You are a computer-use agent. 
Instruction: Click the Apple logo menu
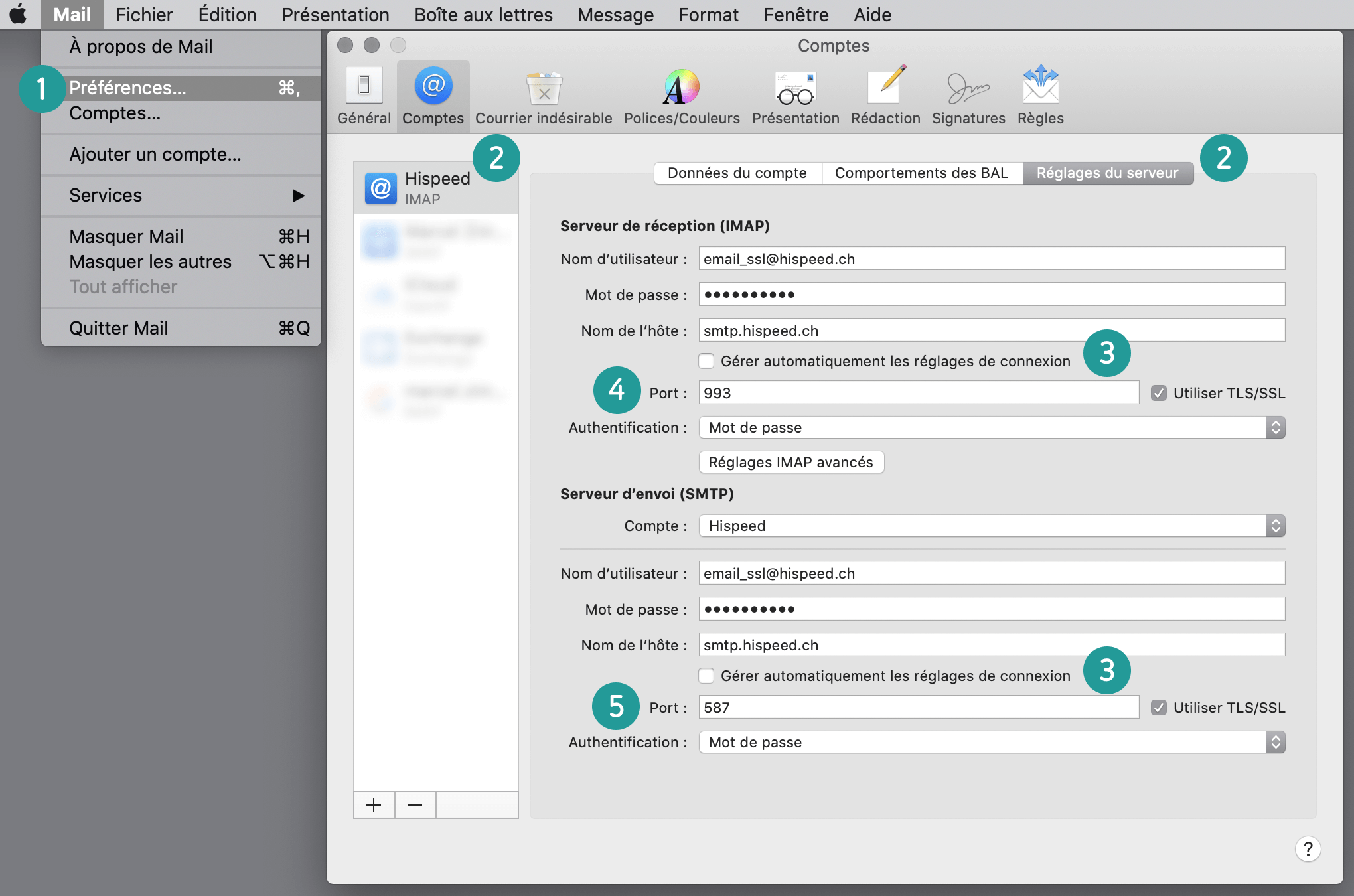tap(19, 14)
